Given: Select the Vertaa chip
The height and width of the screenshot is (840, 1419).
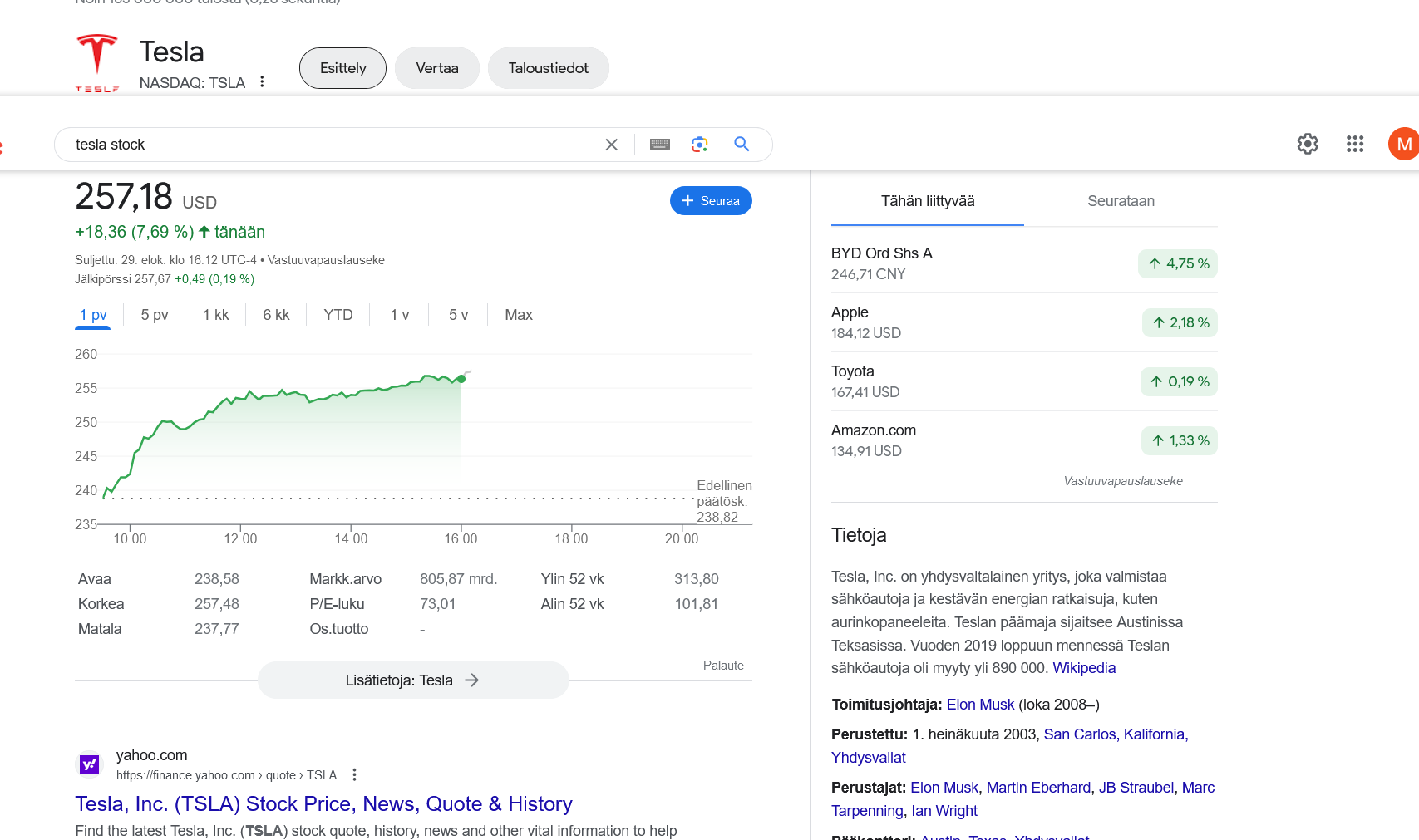Looking at the screenshot, I should click(x=436, y=68).
